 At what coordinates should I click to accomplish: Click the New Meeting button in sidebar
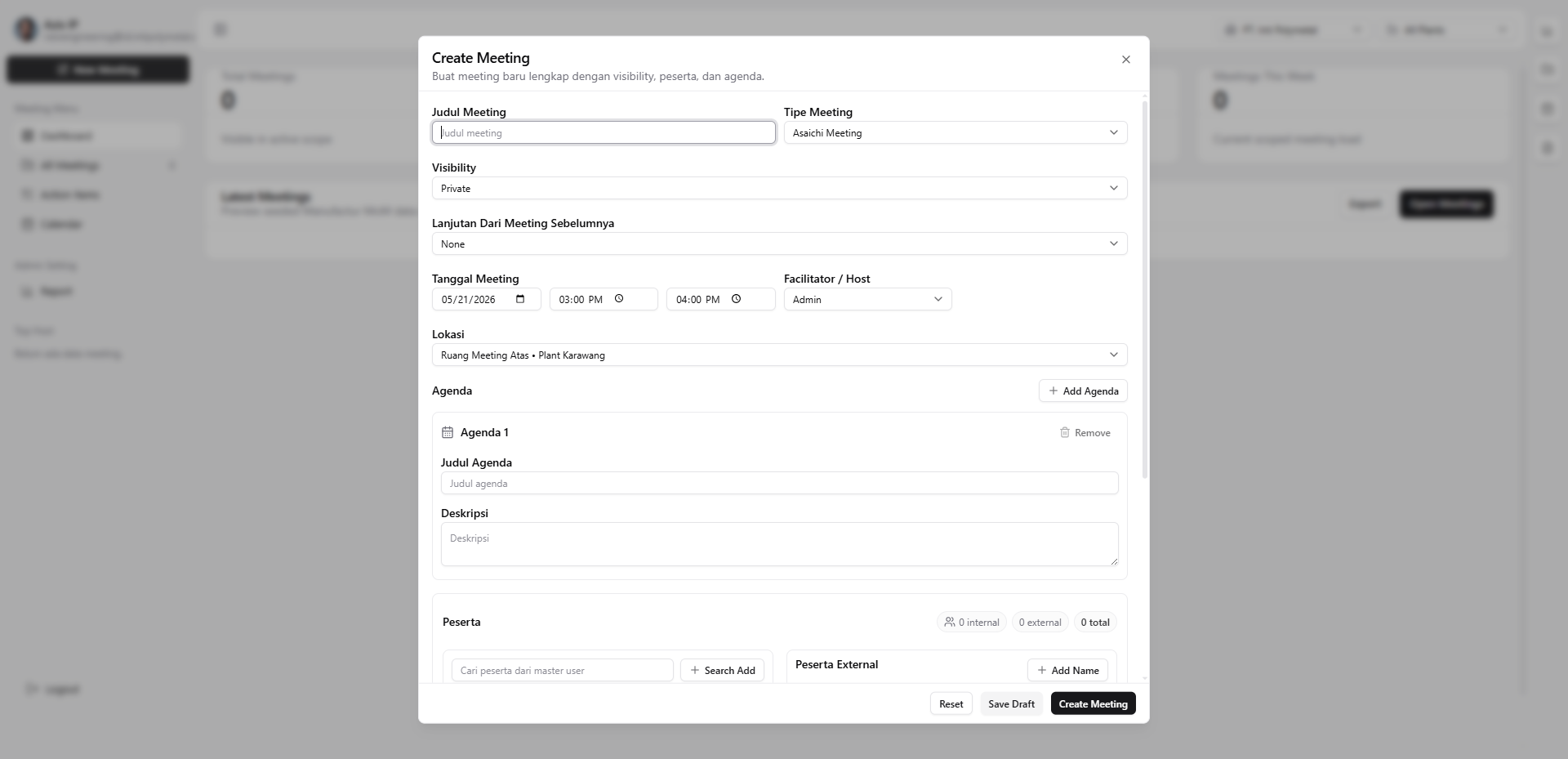tap(98, 69)
